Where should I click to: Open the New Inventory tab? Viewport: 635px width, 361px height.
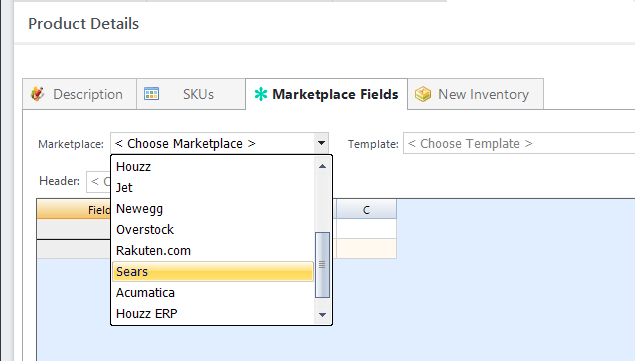tap(475, 94)
